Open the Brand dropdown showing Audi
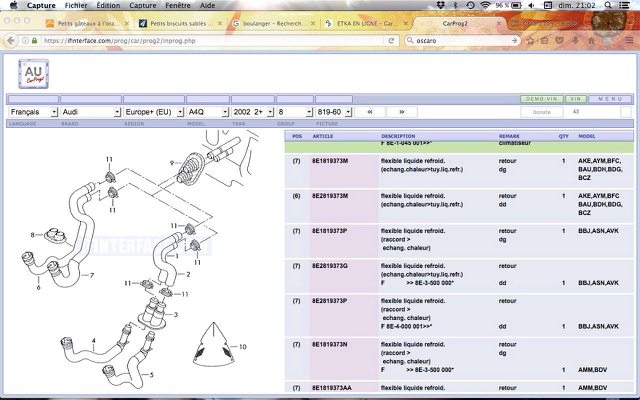 [x=91, y=112]
